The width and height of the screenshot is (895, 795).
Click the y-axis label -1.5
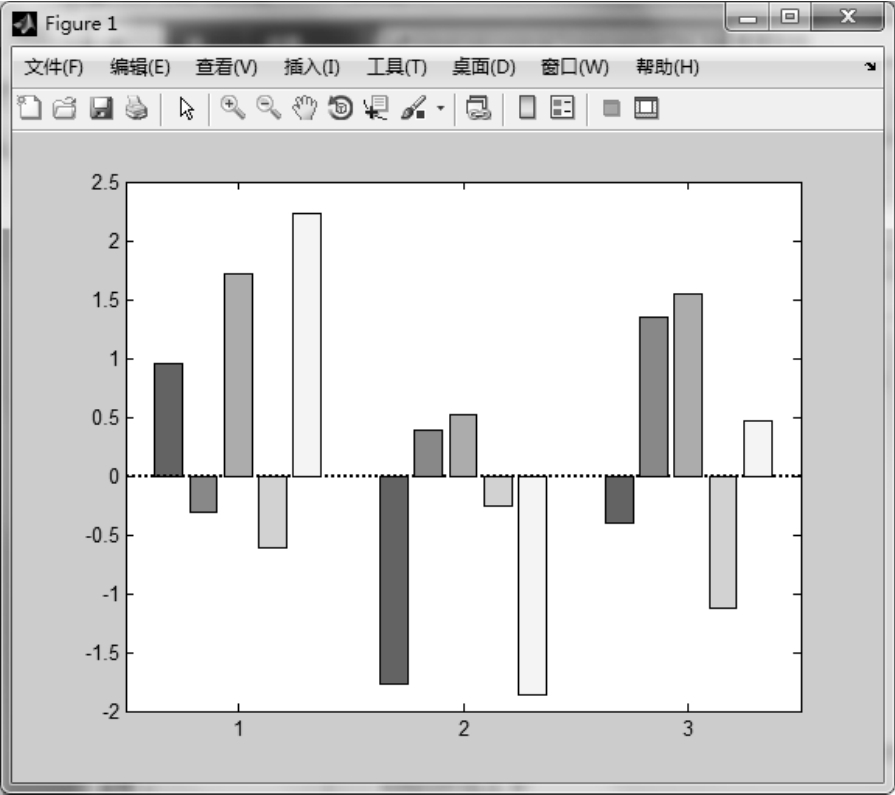pyautogui.click(x=102, y=653)
